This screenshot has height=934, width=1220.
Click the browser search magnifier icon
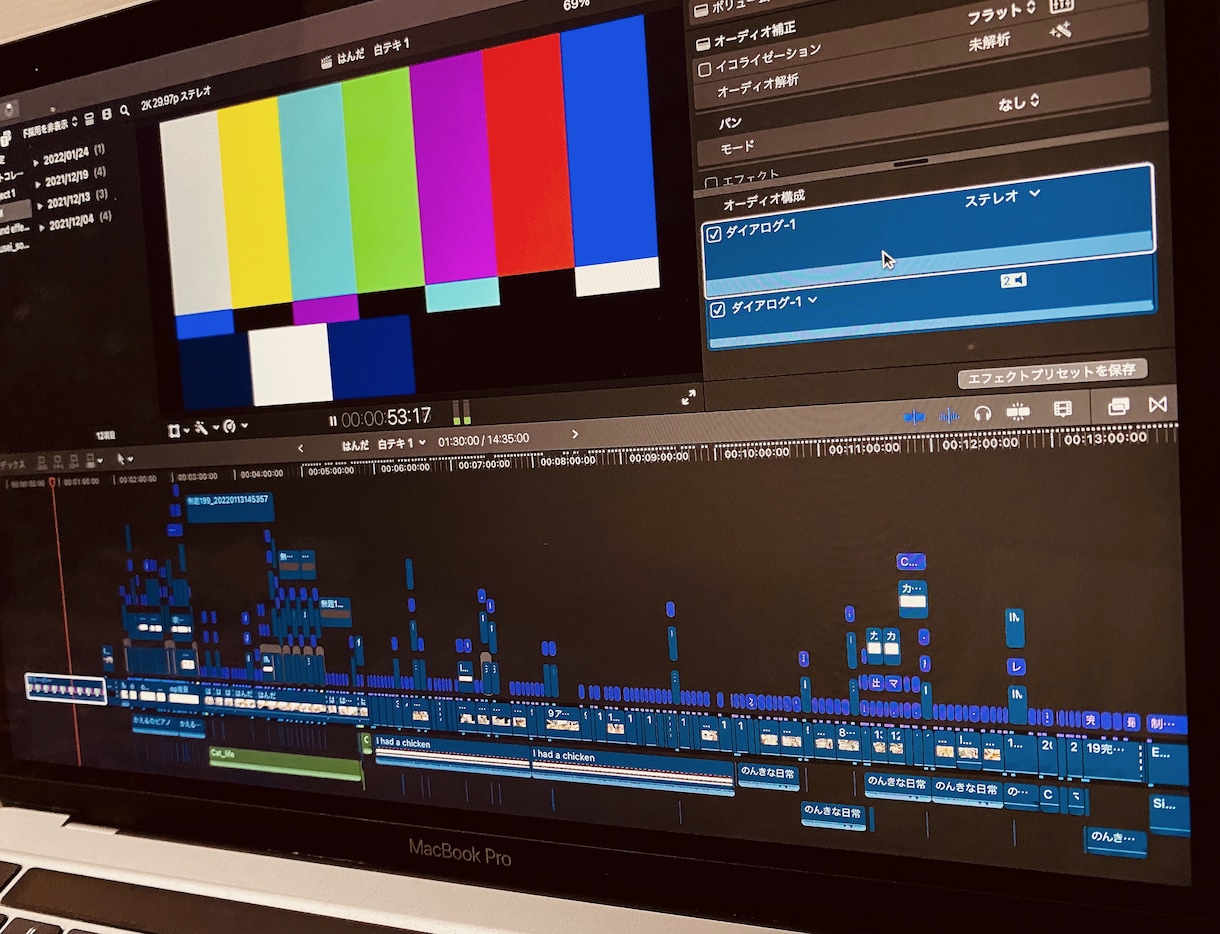pos(125,111)
